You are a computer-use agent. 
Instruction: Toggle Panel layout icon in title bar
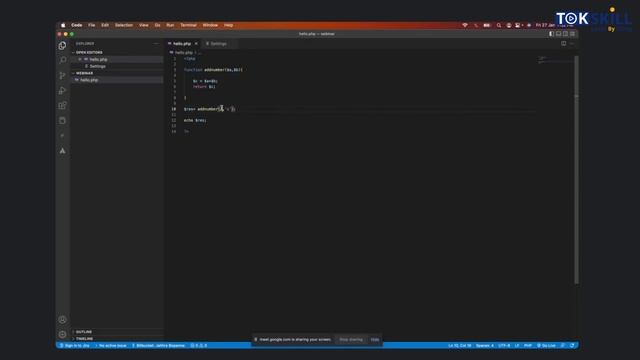pos(558,34)
